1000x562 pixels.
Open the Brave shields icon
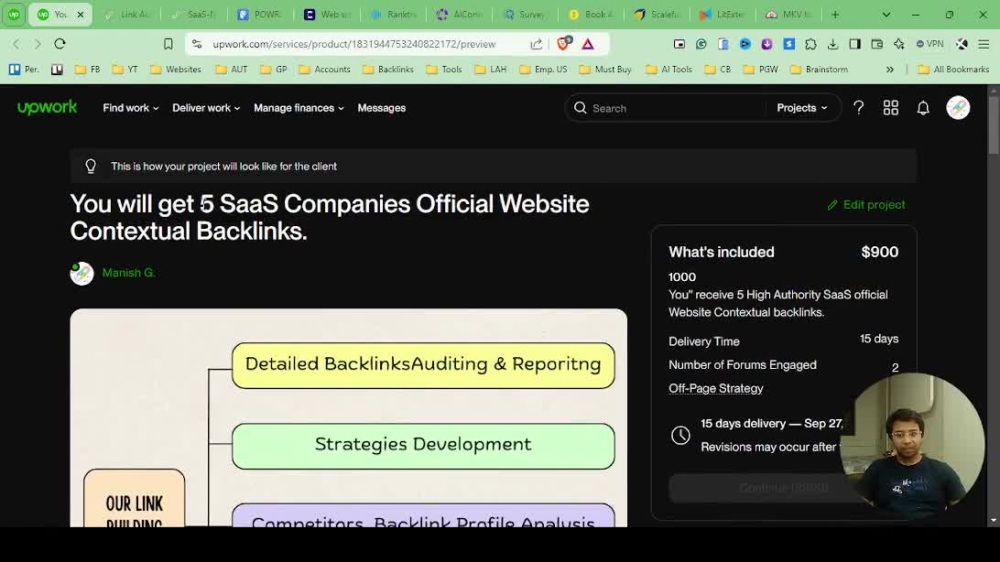(563, 43)
